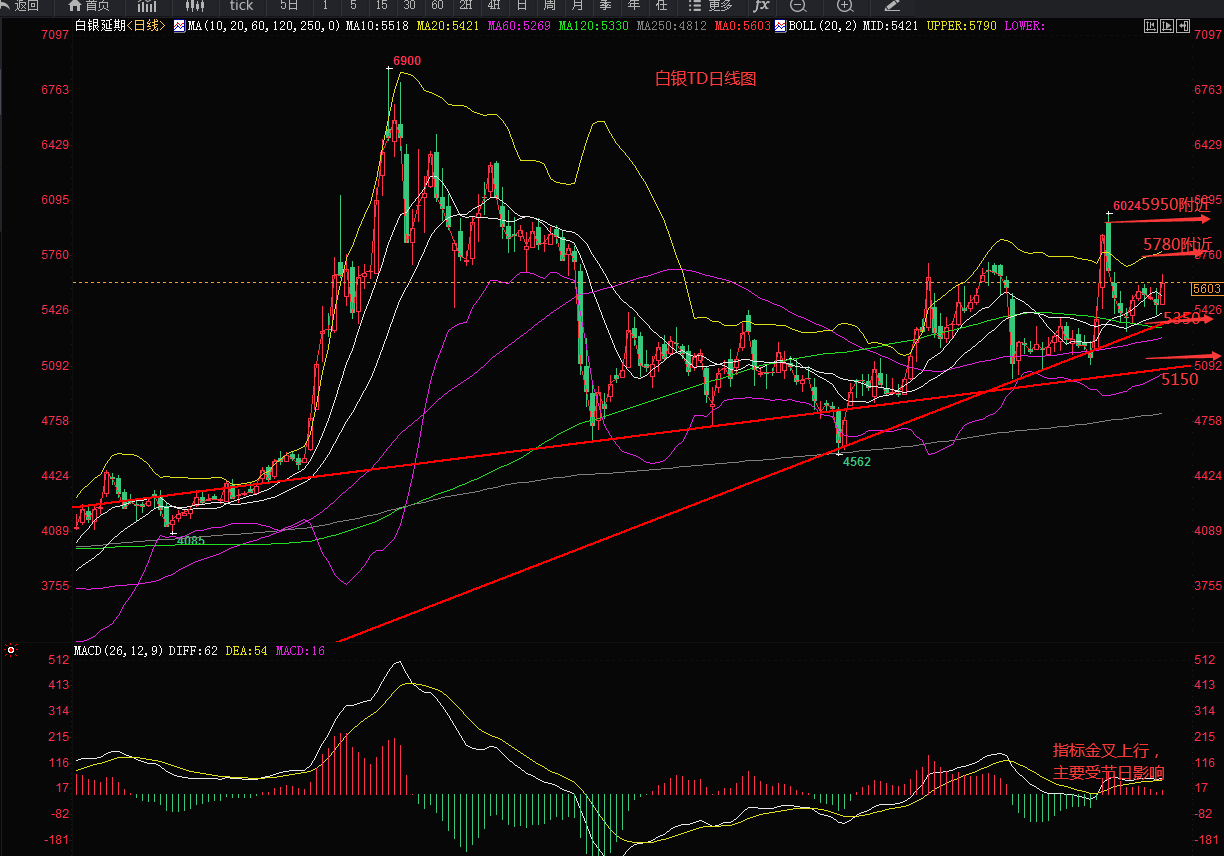1224x856 pixels.
Task: Expand the 更多 more periods list
Action: click(712, 6)
